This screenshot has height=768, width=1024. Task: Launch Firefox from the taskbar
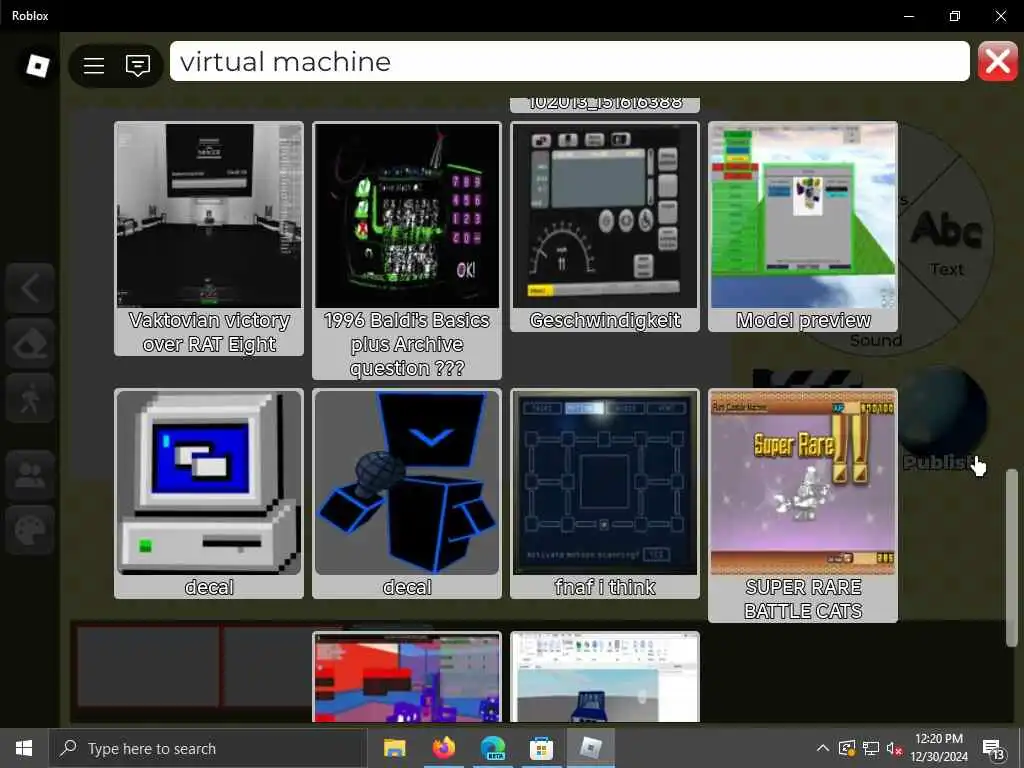[443, 748]
